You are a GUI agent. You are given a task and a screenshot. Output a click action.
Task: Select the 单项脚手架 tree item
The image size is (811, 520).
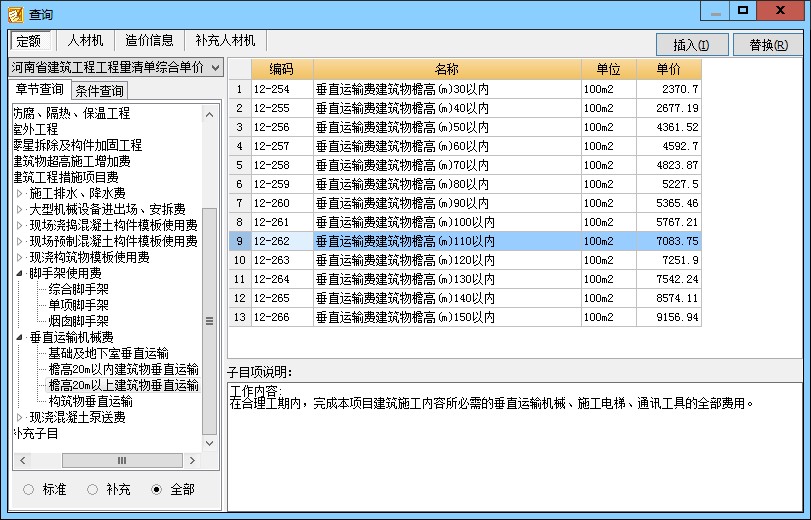79,305
